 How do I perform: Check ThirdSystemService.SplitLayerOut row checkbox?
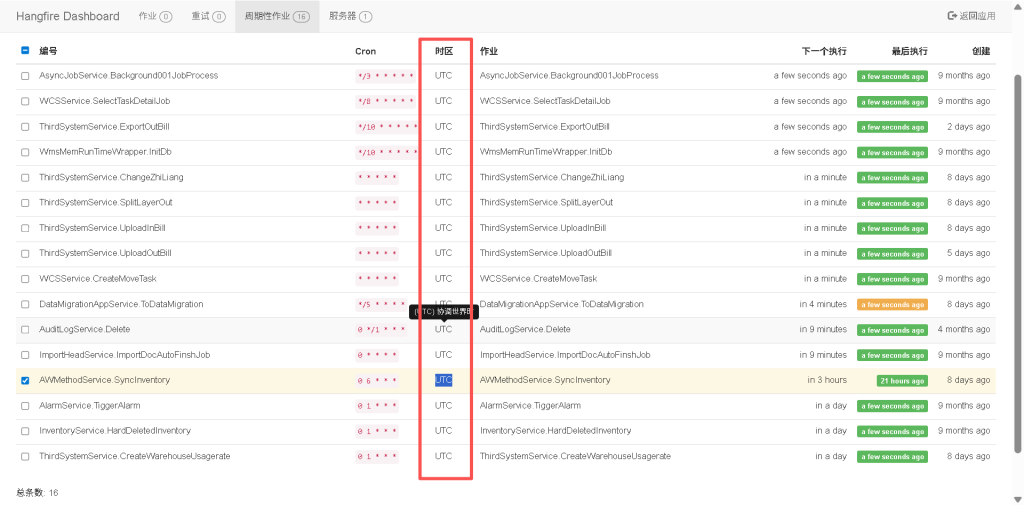click(25, 203)
